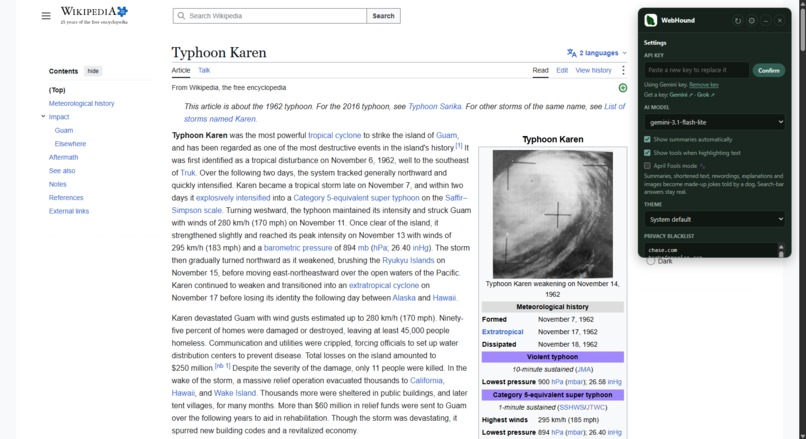Open the Grok get-a-key link

click(706, 95)
